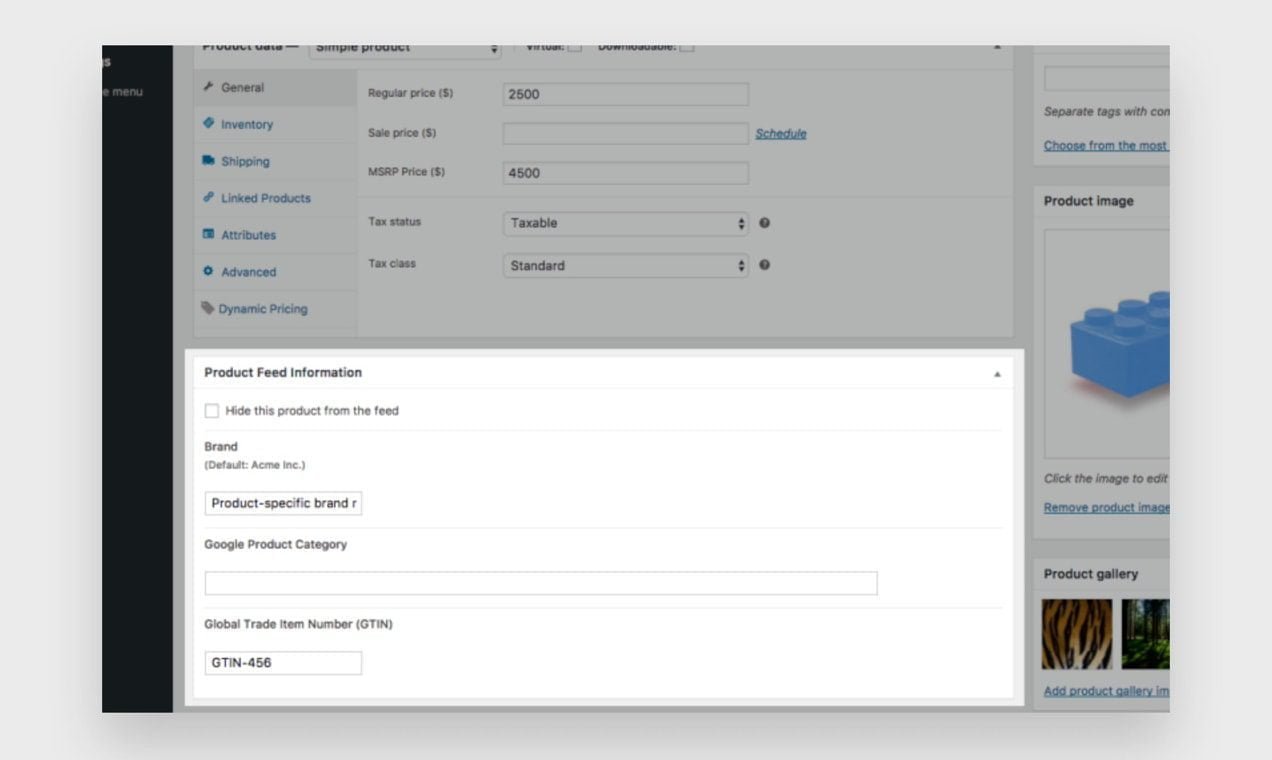Click the Product gallery heading

[x=1091, y=574]
